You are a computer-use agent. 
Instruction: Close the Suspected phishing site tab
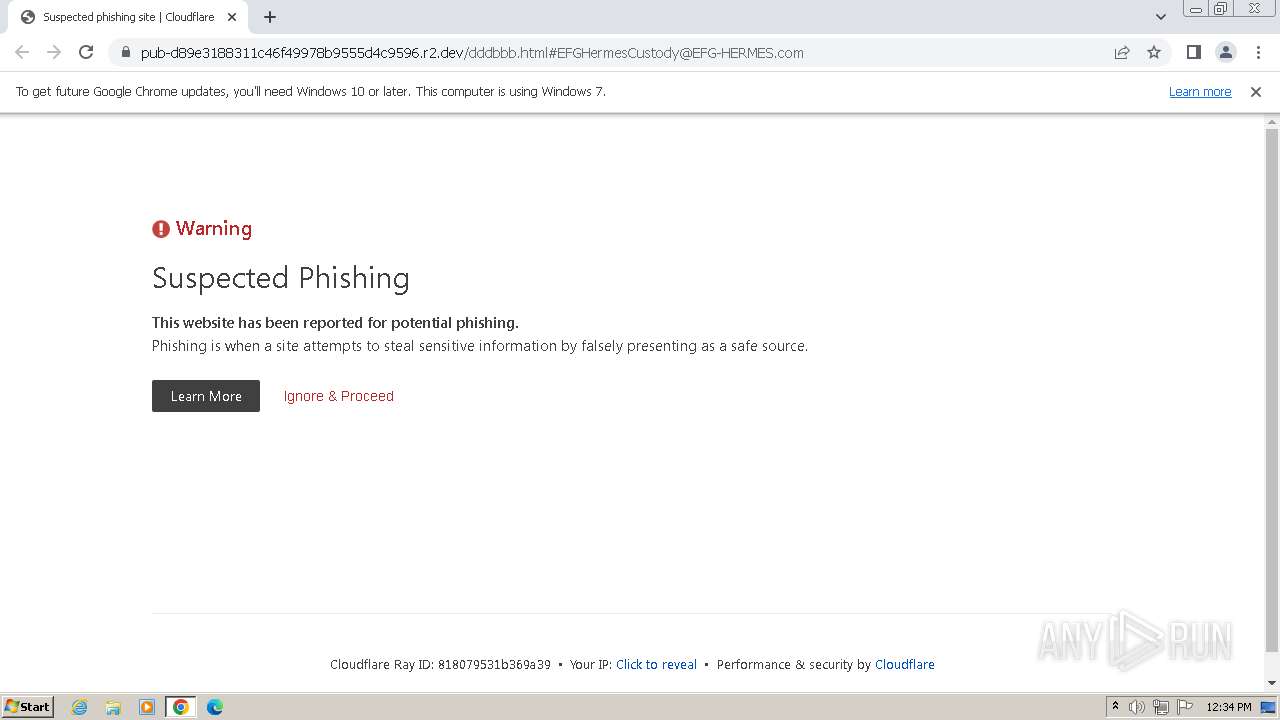coord(232,17)
